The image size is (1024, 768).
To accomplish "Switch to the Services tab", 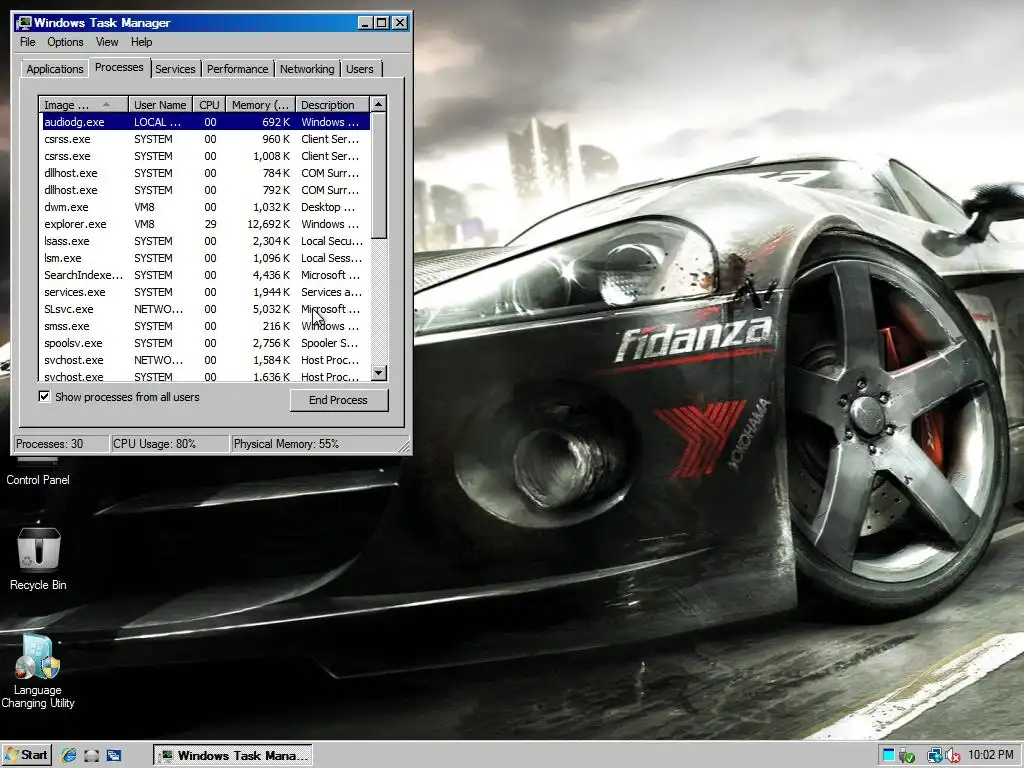I will (175, 69).
